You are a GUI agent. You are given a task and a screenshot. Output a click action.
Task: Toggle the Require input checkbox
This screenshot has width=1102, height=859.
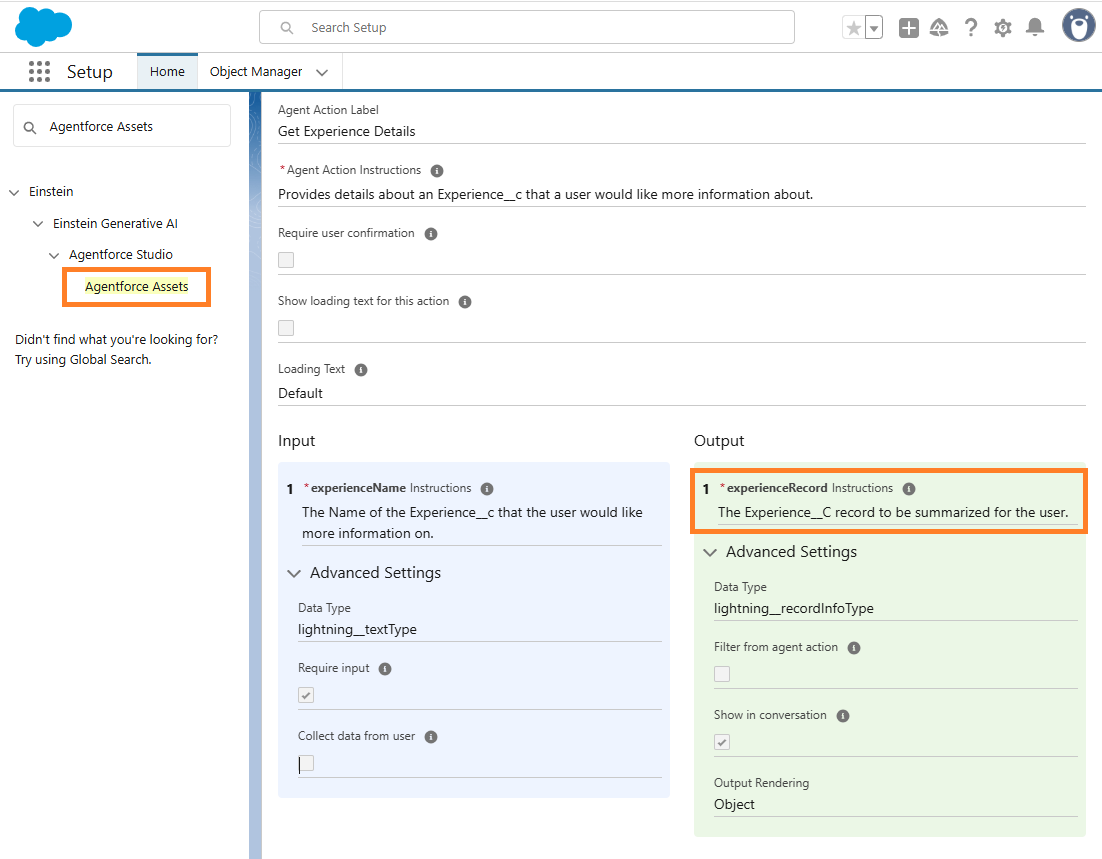[306, 695]
